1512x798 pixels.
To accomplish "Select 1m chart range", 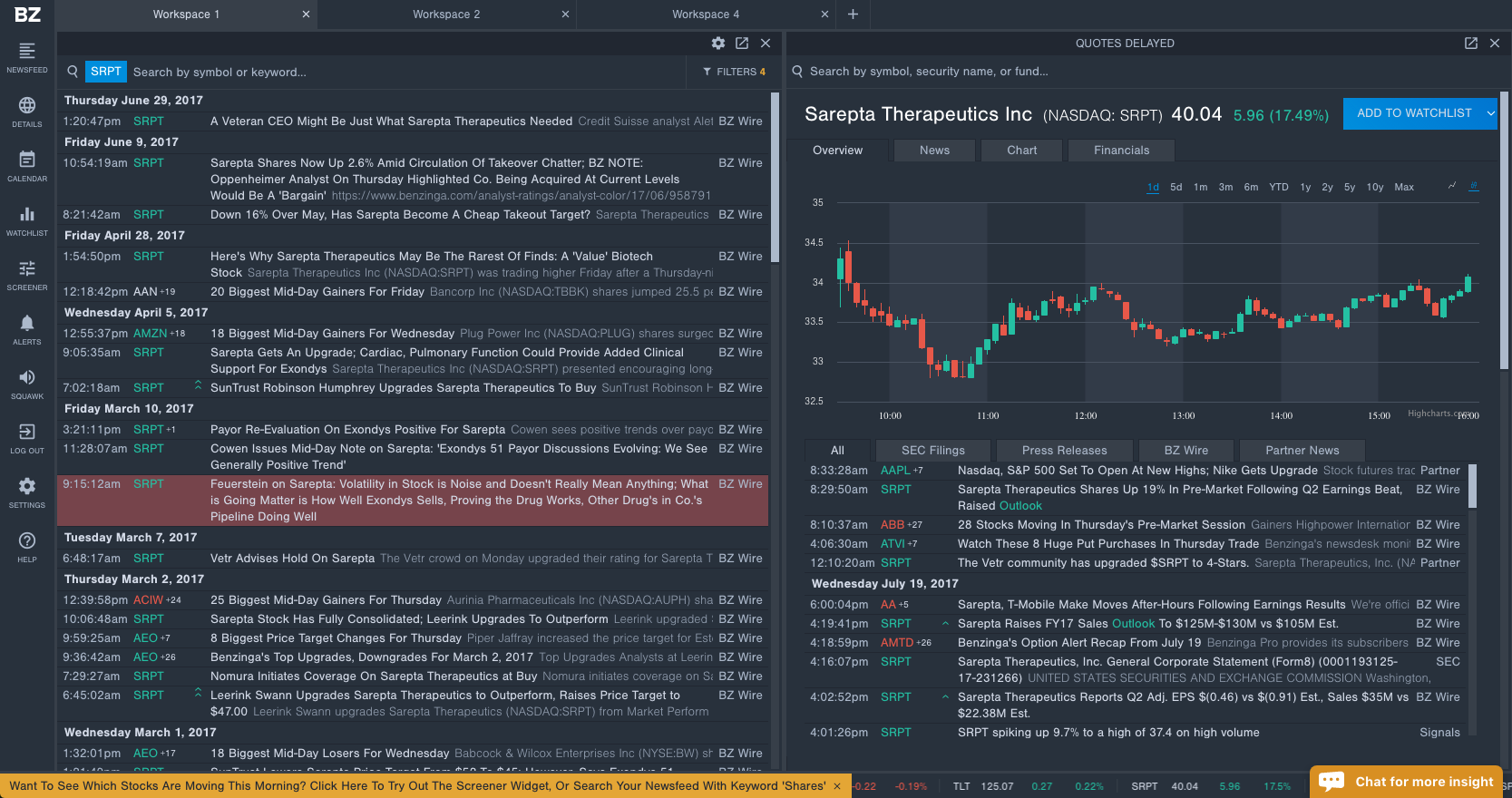I will point(1201,187).
